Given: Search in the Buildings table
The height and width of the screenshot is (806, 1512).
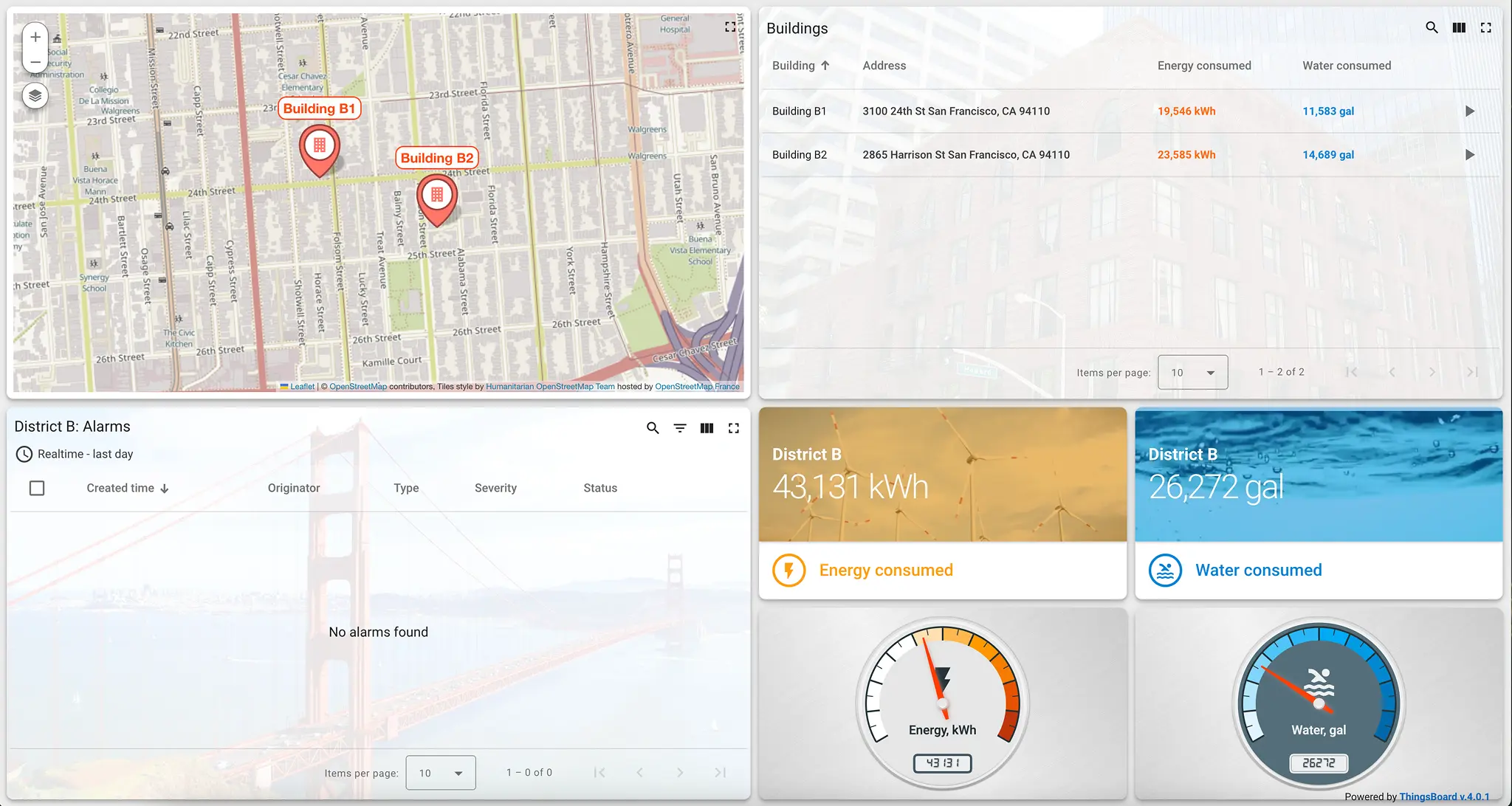Looking at the screenshot, I should pos(1432,28).
